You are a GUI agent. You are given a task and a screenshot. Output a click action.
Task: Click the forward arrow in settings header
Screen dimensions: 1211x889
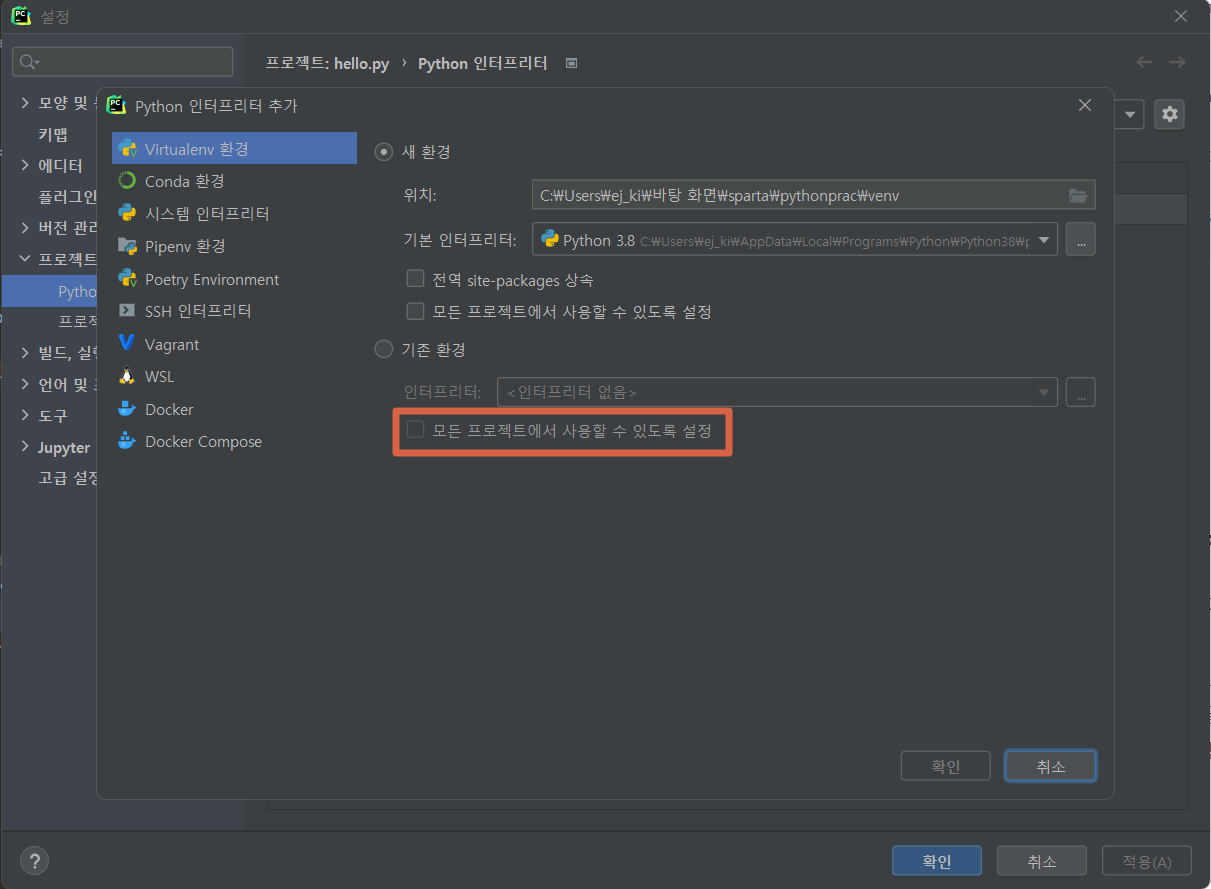pos(1178,62)
